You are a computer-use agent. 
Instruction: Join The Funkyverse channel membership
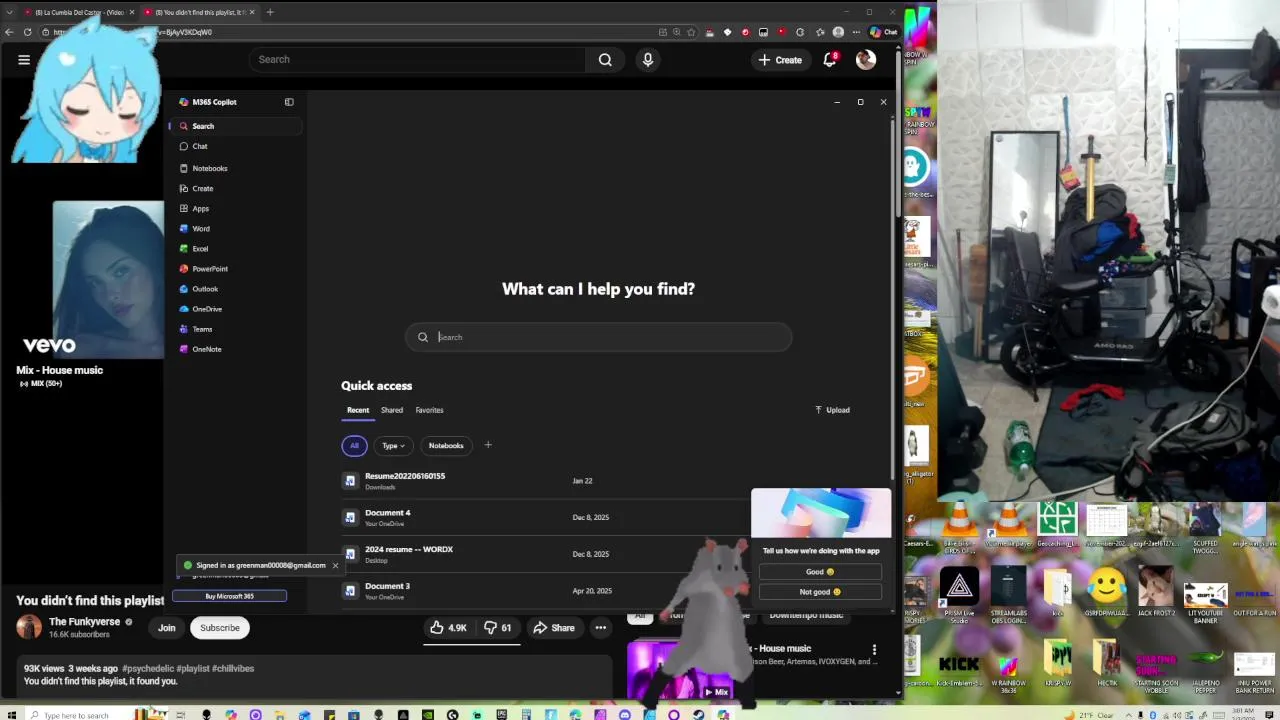(167, 628)
